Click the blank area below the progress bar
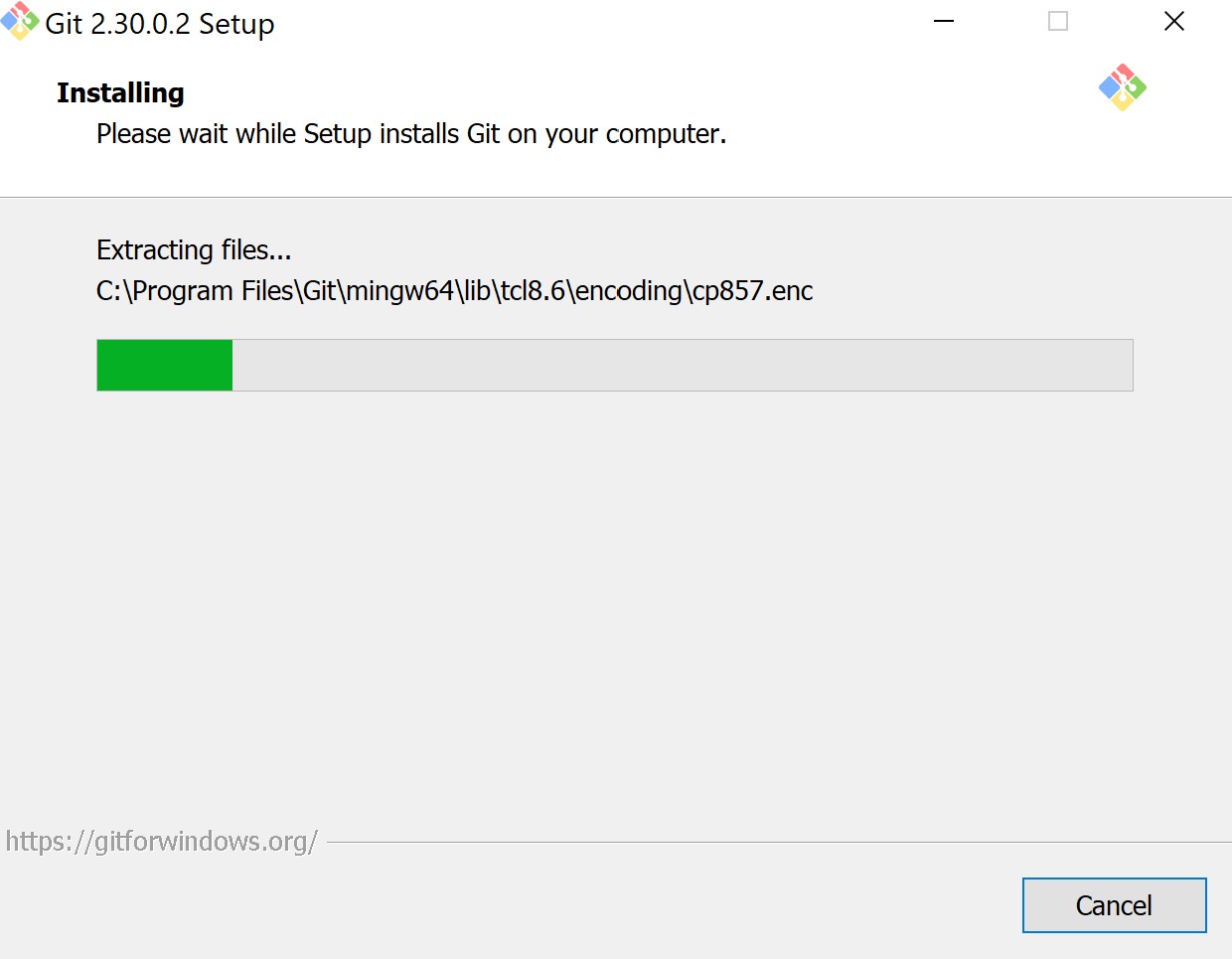 point(615,596)
